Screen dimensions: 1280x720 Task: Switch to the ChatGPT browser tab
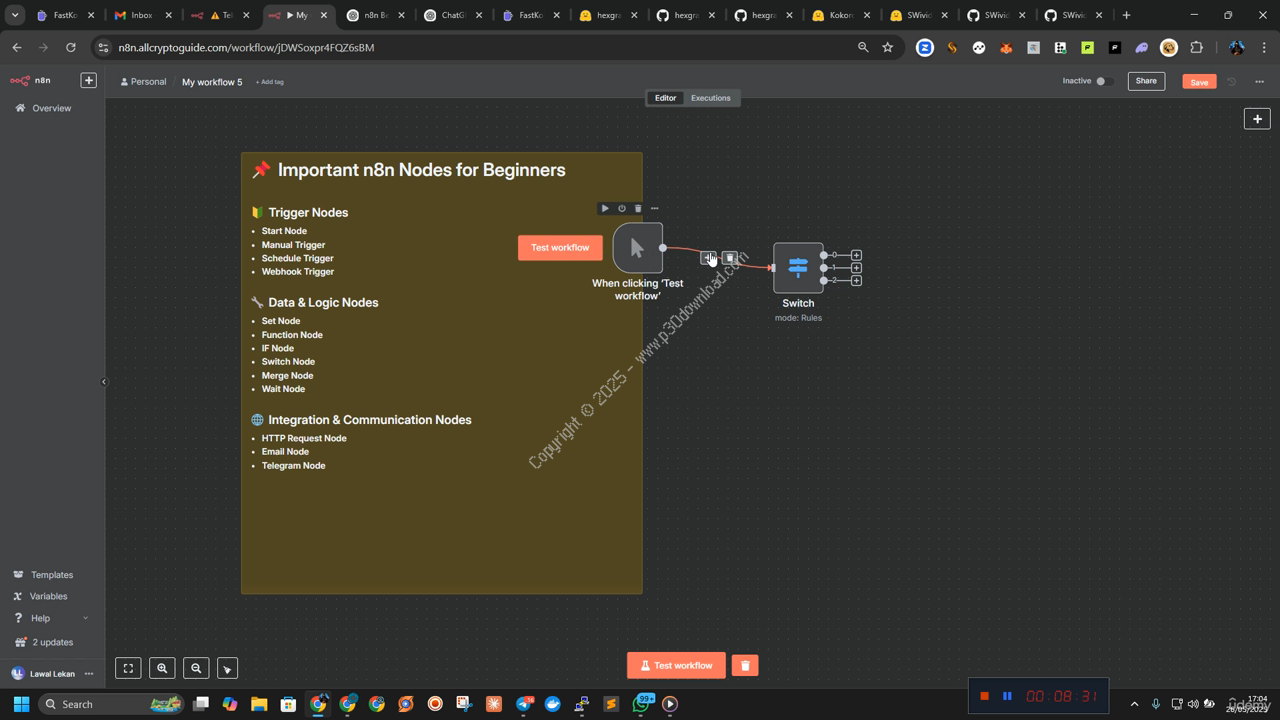[452, 15]
